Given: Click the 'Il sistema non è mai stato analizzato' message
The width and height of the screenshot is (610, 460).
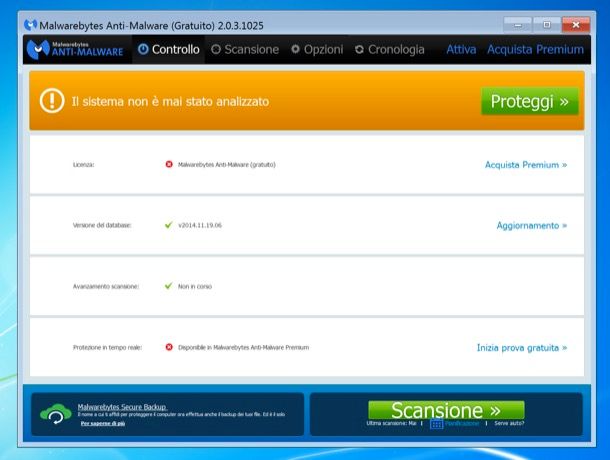Looking at the screenshot, I should pyautogui.click(x=170, y=102).
